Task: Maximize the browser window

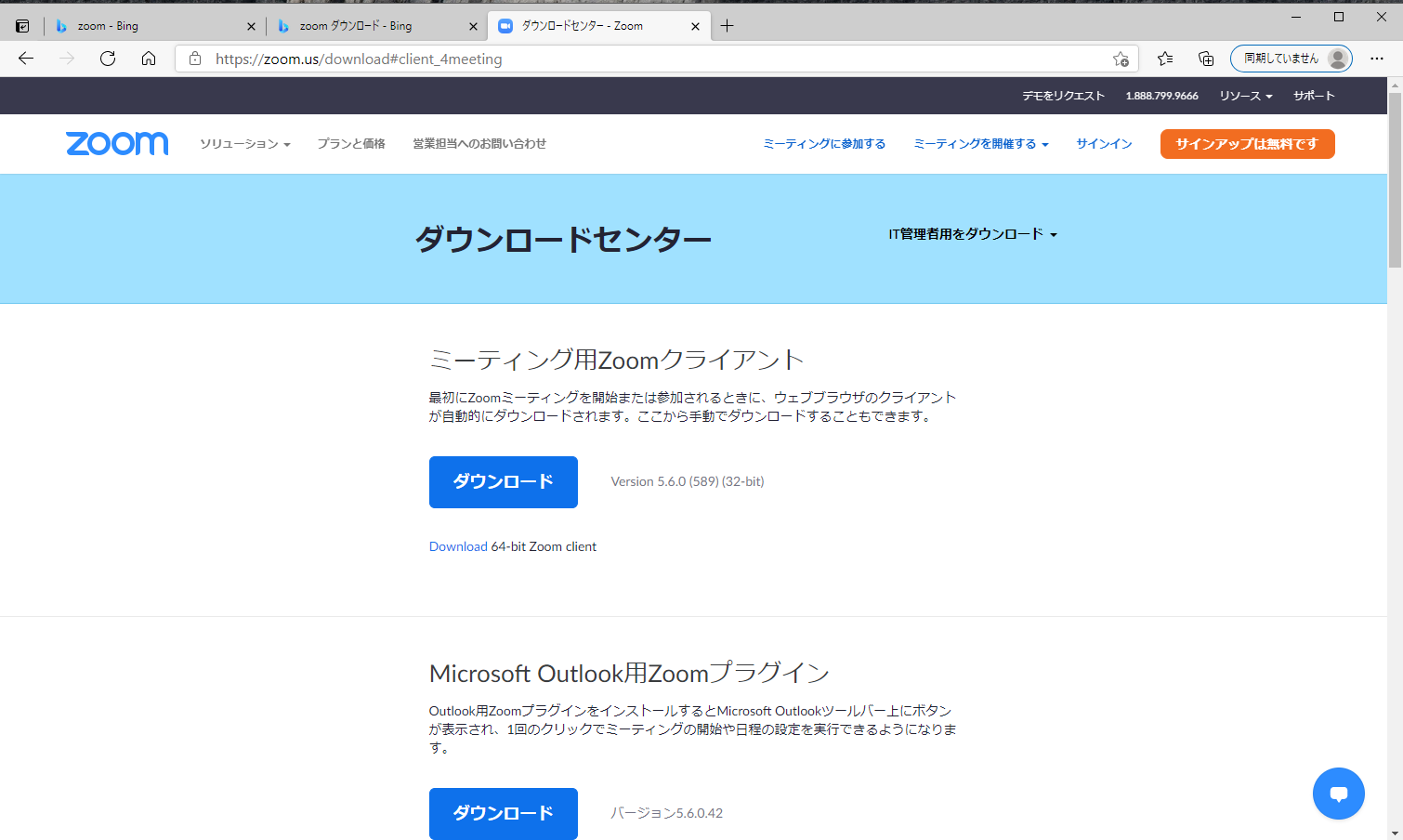Action: click(x=1339, y=17)
